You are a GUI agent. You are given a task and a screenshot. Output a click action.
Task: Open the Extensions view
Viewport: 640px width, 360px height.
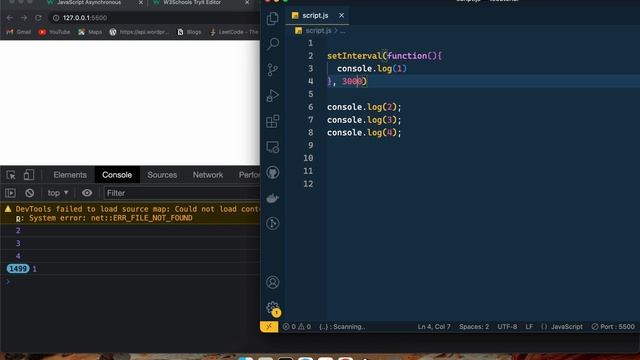point(272,121)
